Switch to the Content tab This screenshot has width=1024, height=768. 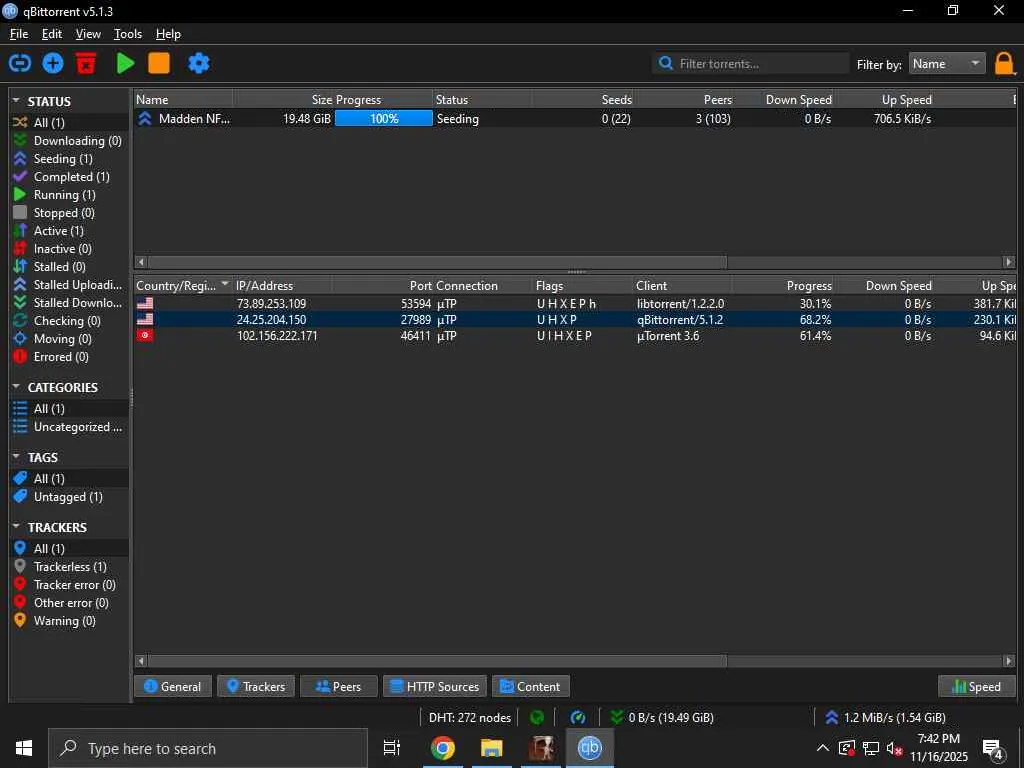(530, 686)
